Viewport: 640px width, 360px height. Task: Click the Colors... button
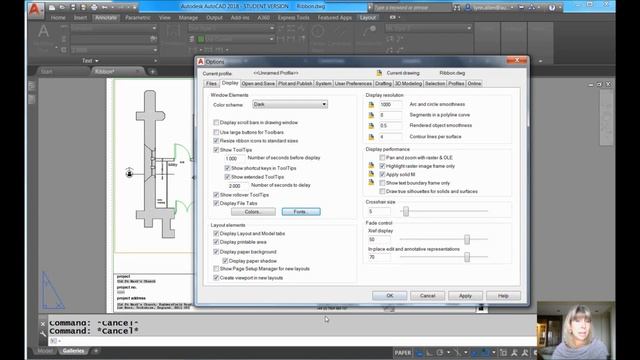click(x=253, y=212)
